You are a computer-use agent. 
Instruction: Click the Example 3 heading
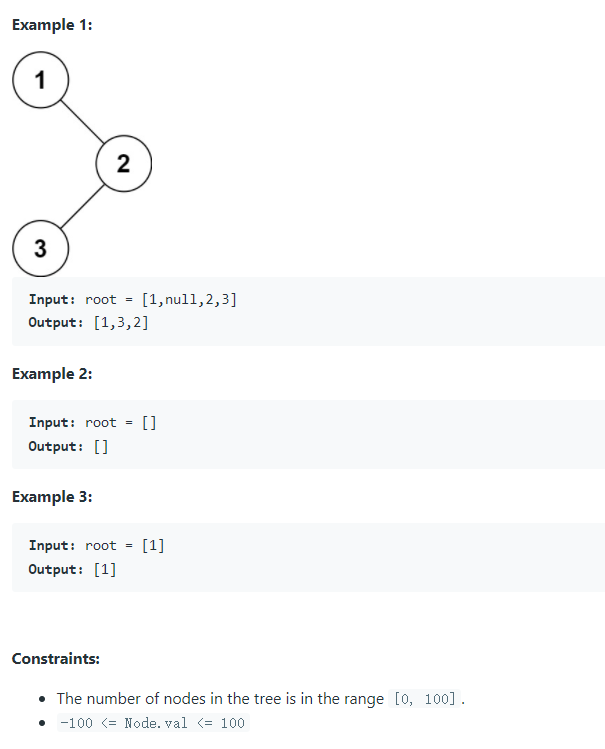click(52, 497)
